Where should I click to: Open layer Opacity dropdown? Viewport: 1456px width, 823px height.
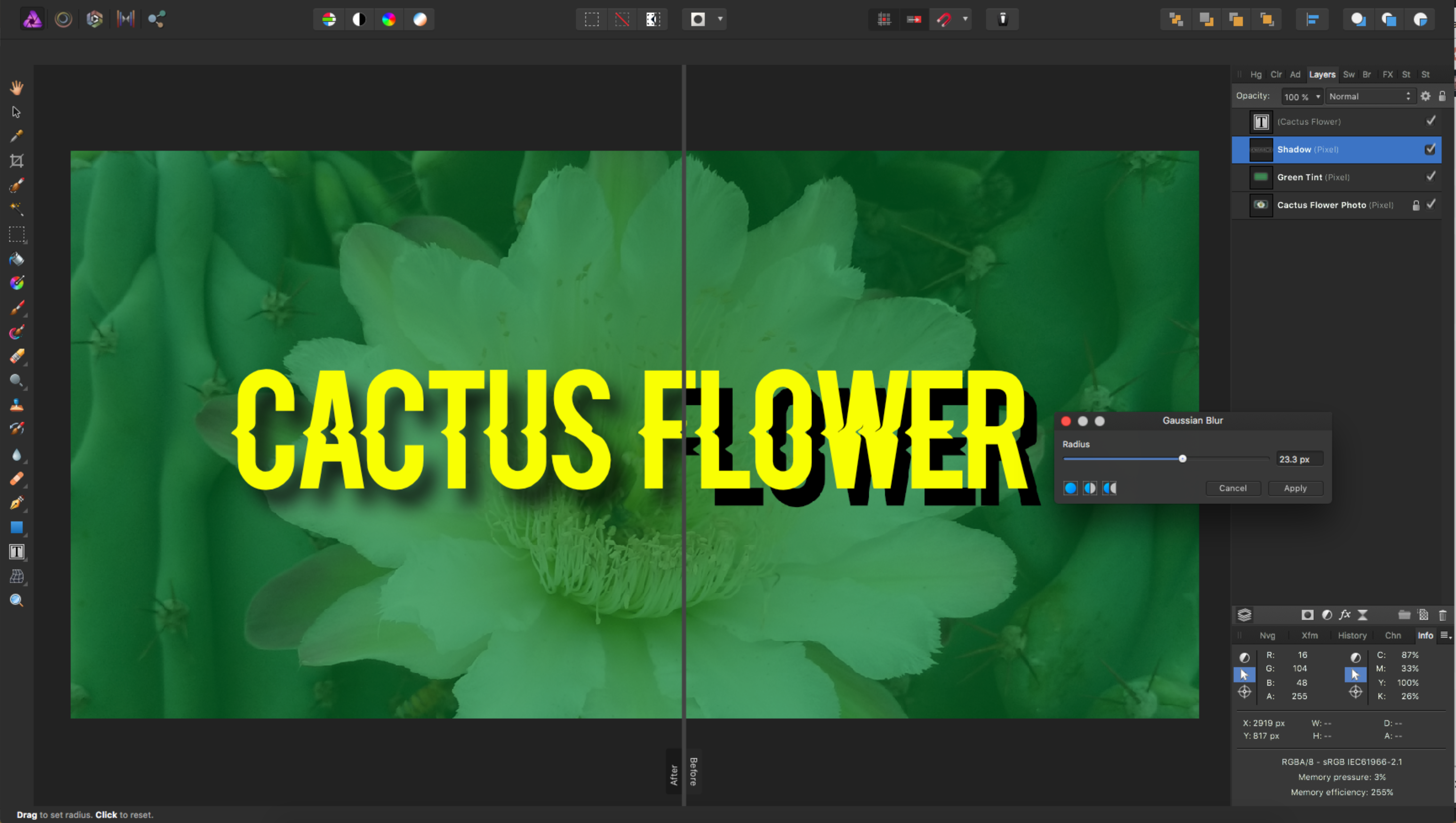coord(1318,97)
